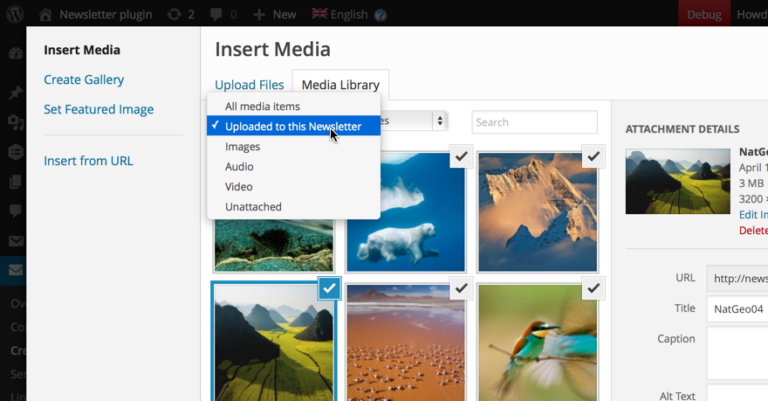Click the URL field in attachment details
Image resolution: width=768 pixels, height=401 pixels.
click(x=737, y=279)
